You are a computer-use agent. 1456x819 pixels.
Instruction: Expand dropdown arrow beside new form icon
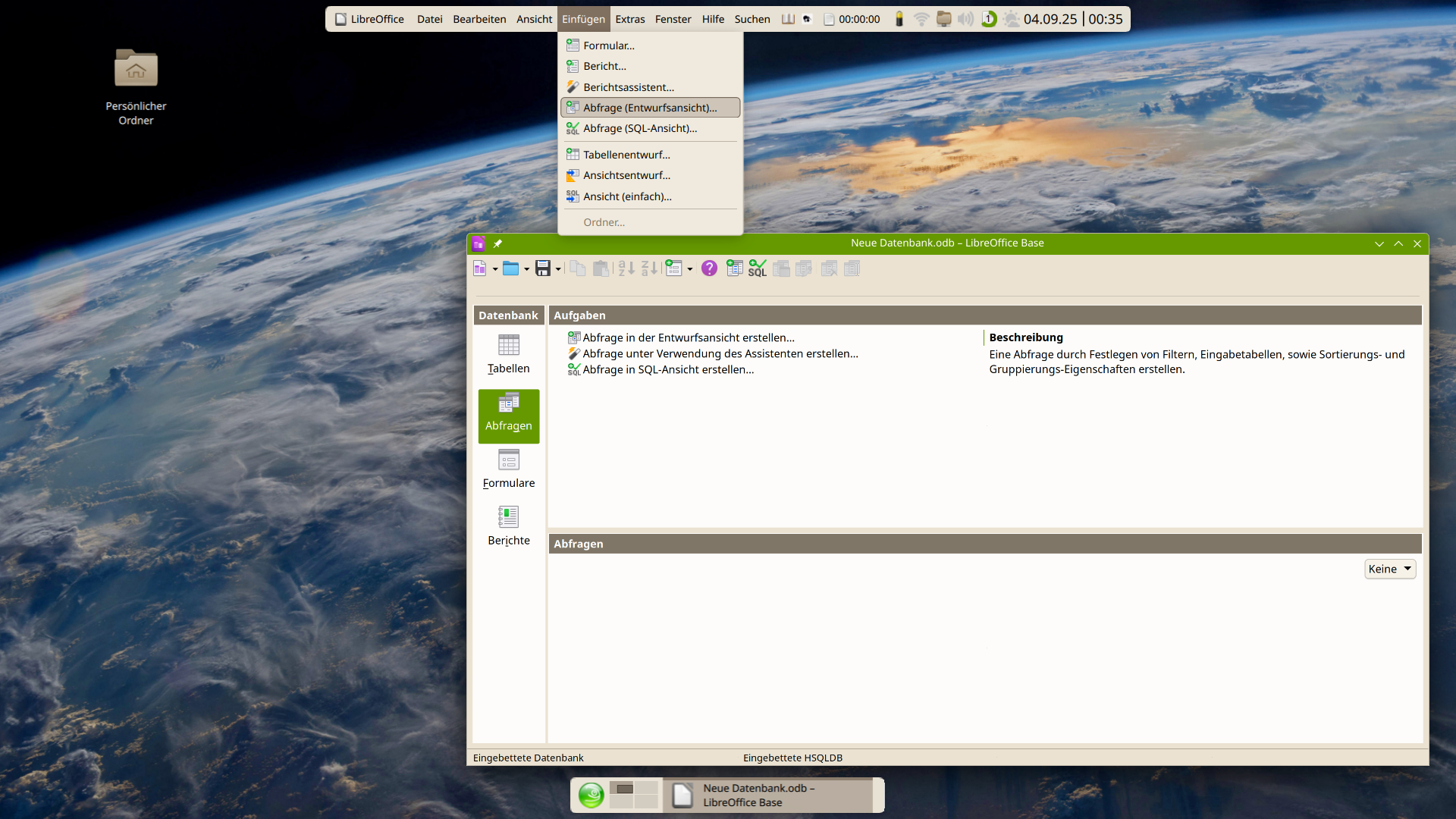click(x=689, y=269)
